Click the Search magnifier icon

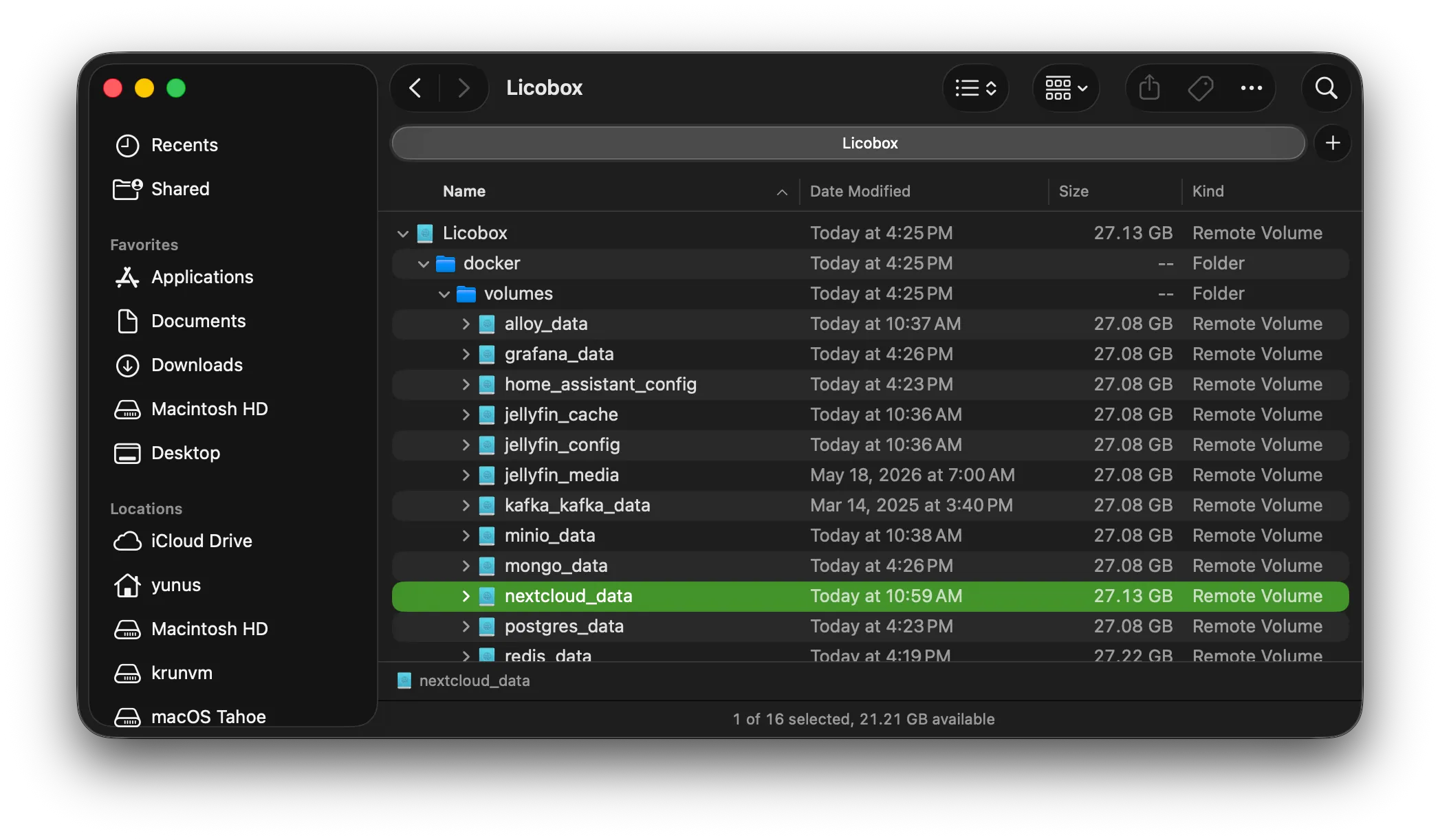[1326, 88]
